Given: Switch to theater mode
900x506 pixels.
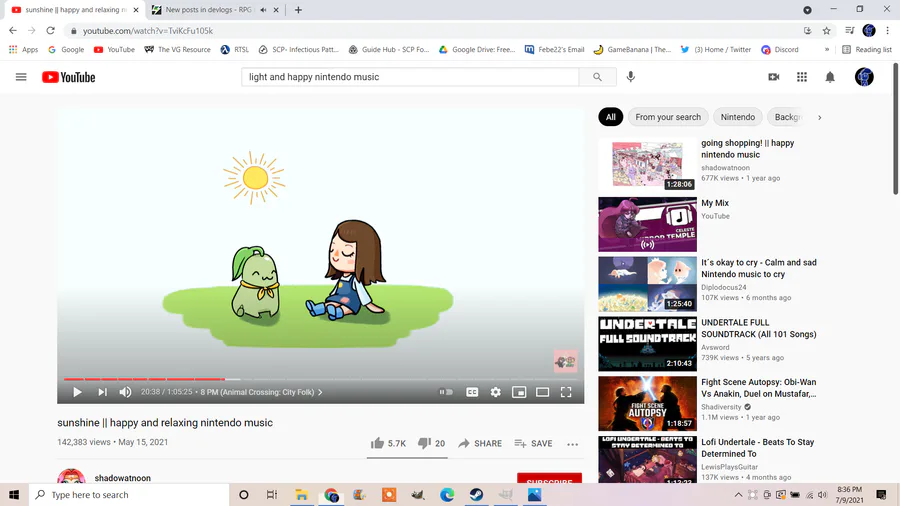Looking at the screenshot, I should click(542, 392).
